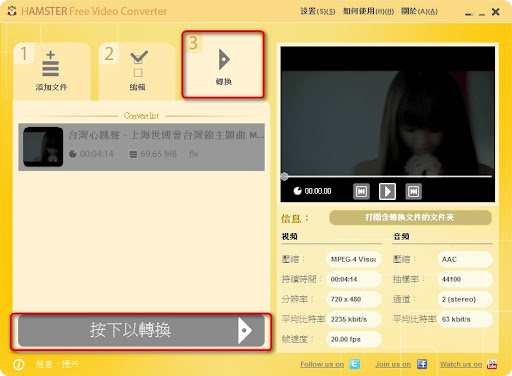Click the 69.65 MB size text
Screen dimensions: 512x376
coord(158,154)
